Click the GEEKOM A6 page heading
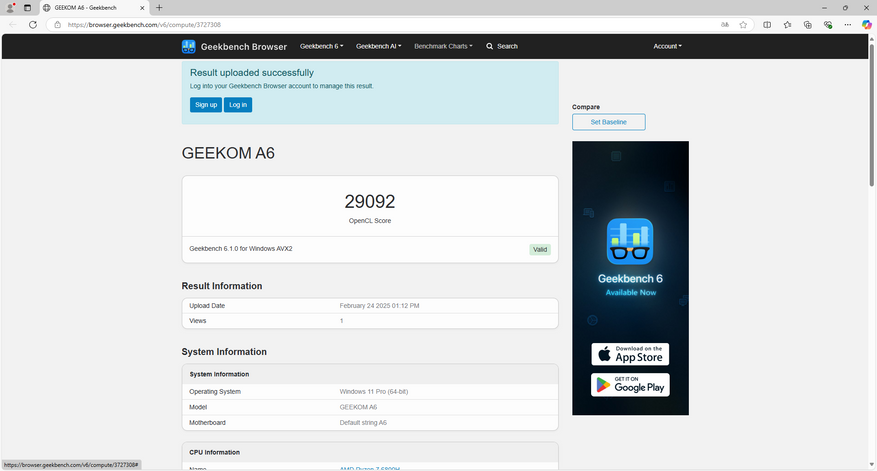The width and height of the screenshot is (877, 471). (x=228, y=153)
